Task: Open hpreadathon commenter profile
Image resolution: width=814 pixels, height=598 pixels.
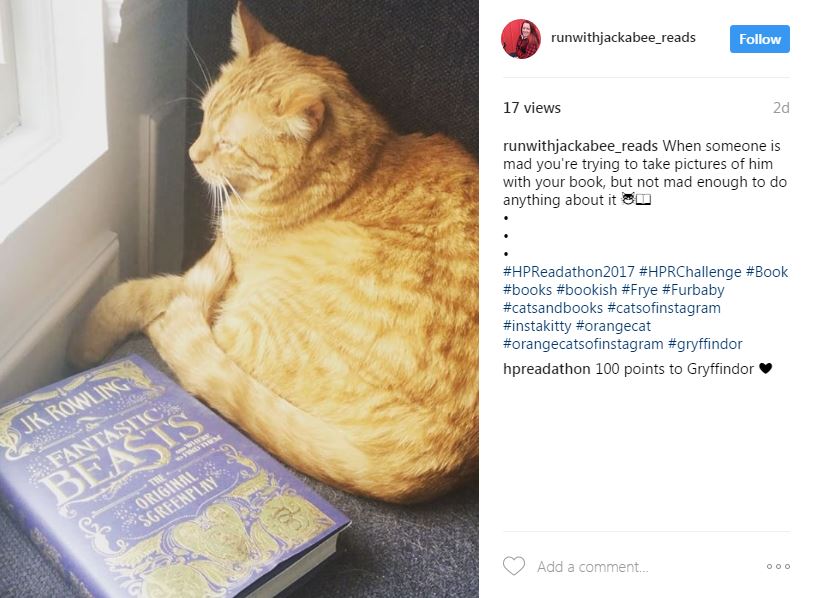Action: click(547, 369)
